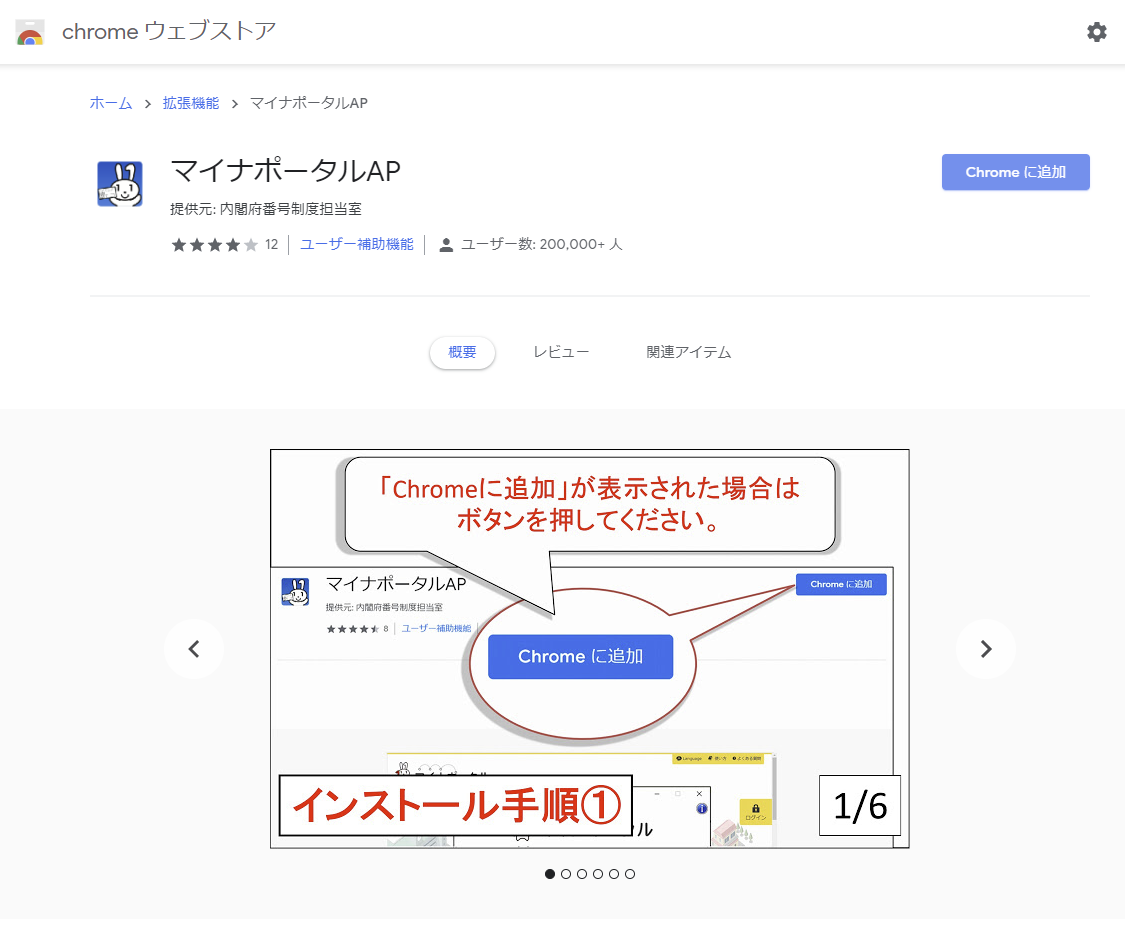The width and height of the screenshot is (1125, 945).
Task: Switch to the レビュー tab
Action: pos(560,352)
